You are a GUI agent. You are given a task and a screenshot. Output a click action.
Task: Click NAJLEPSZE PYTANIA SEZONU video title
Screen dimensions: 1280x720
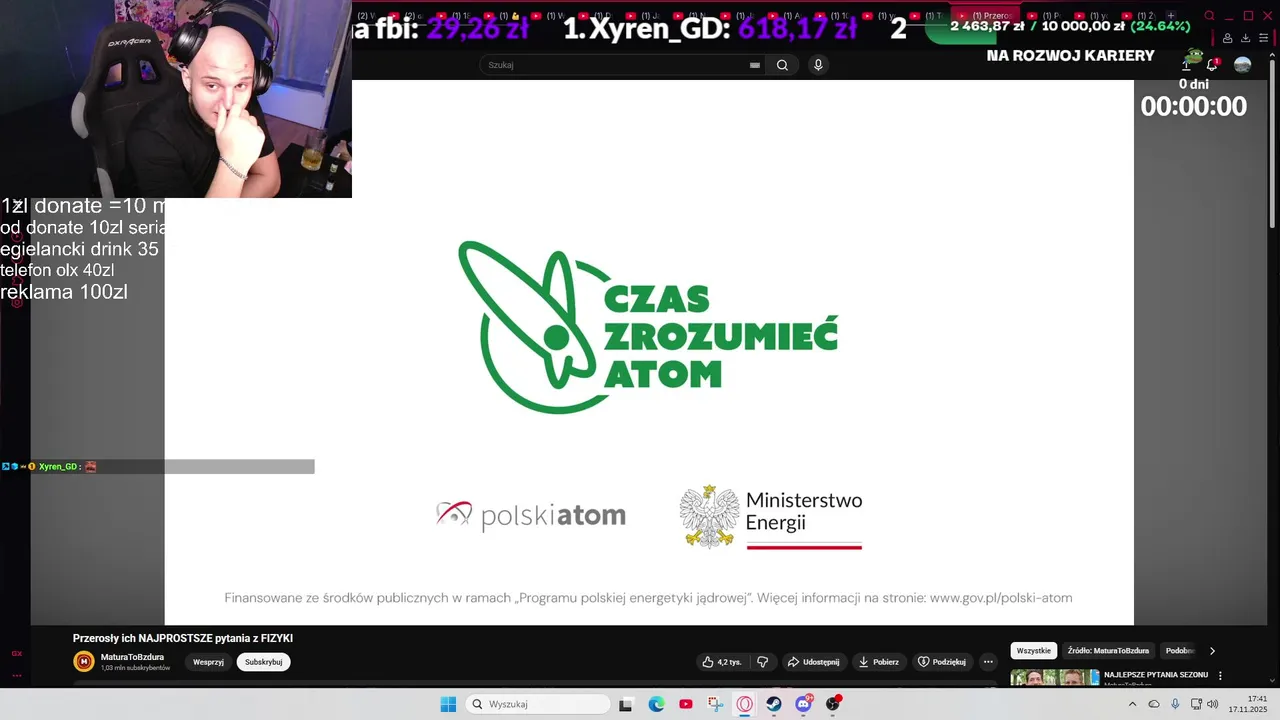click(1156, 675)
